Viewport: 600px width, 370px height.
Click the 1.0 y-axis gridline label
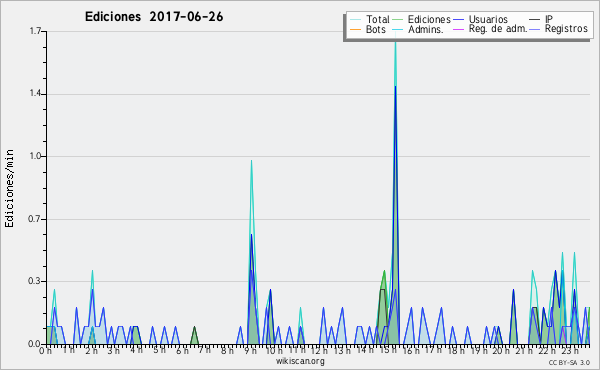coord(35,156)
